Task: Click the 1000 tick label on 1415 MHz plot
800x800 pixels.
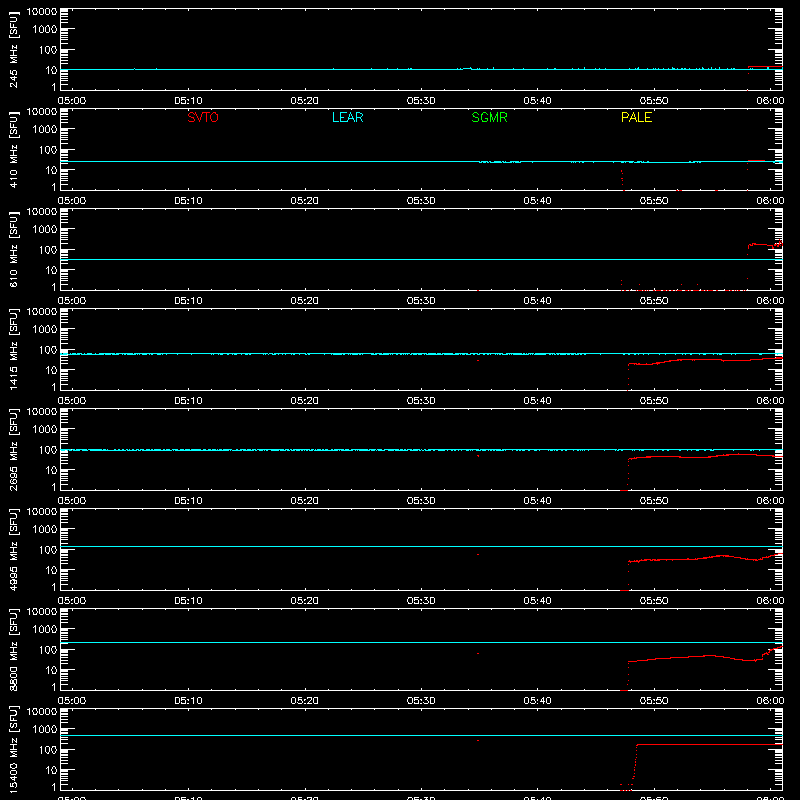Action: click(45, 329)
